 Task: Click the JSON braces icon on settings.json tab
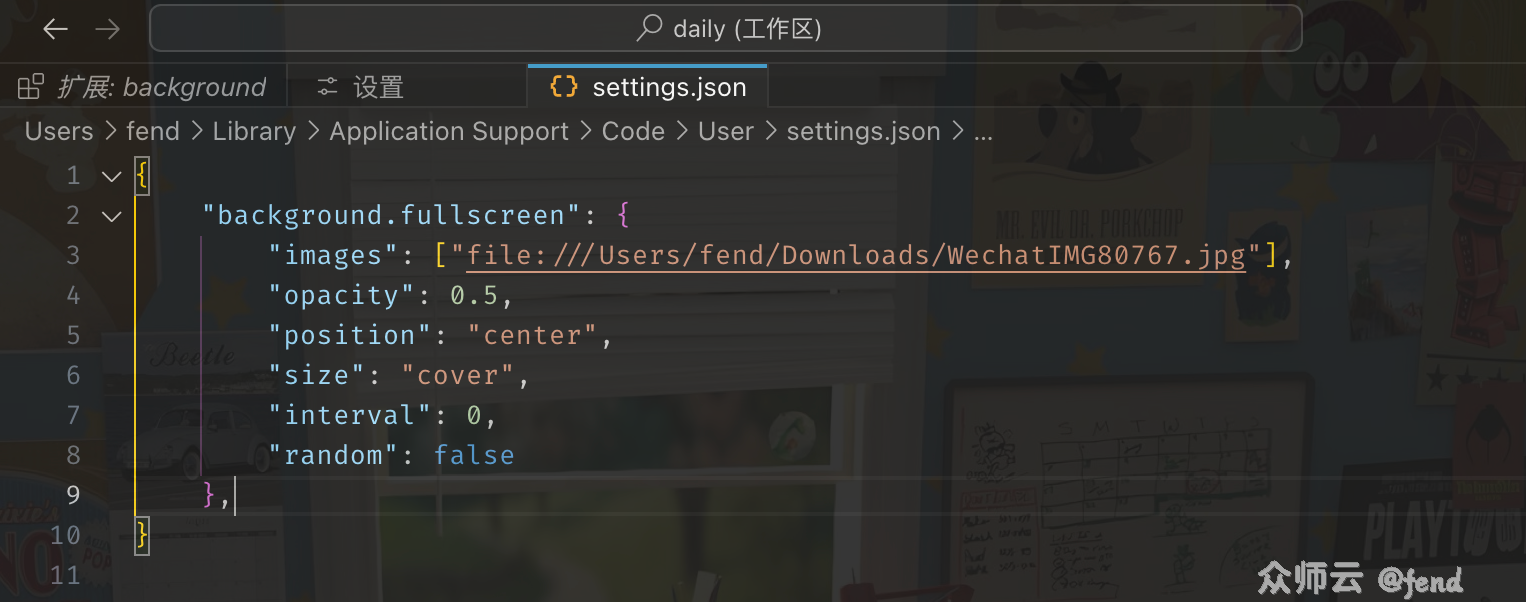tap(564, 87)
